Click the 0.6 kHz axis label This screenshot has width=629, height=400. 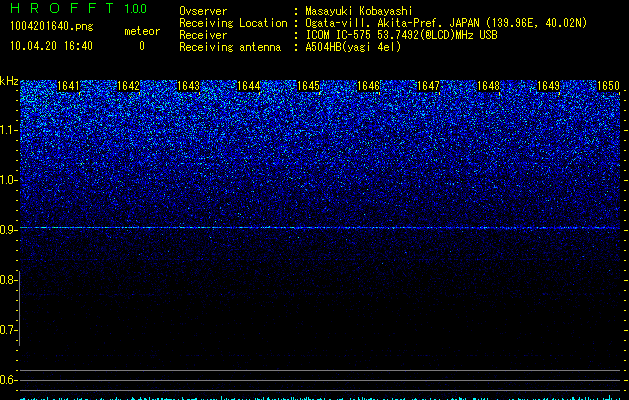click(x=8, y=380)
